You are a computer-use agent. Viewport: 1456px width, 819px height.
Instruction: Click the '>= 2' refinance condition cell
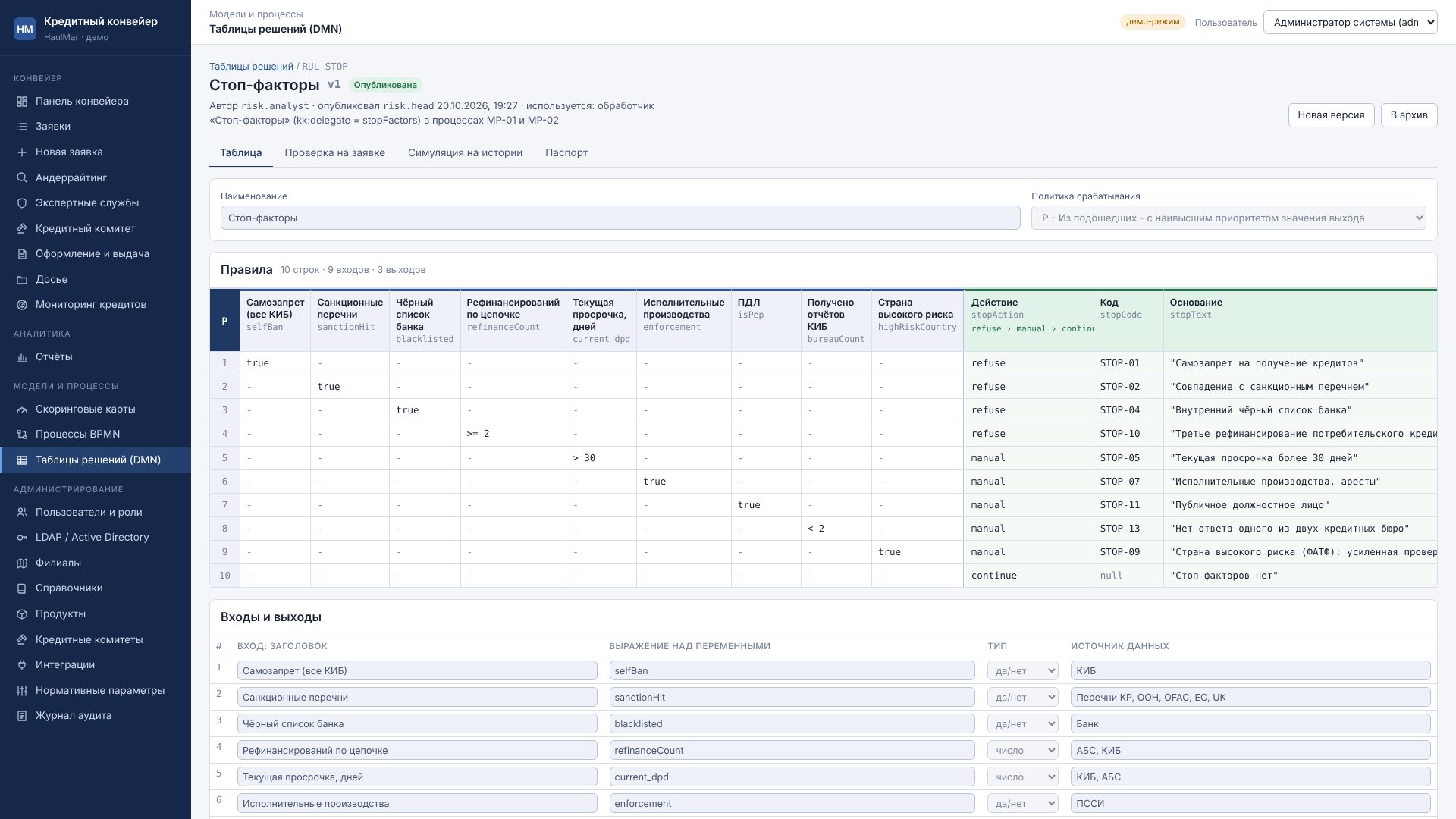coord(513,435)
